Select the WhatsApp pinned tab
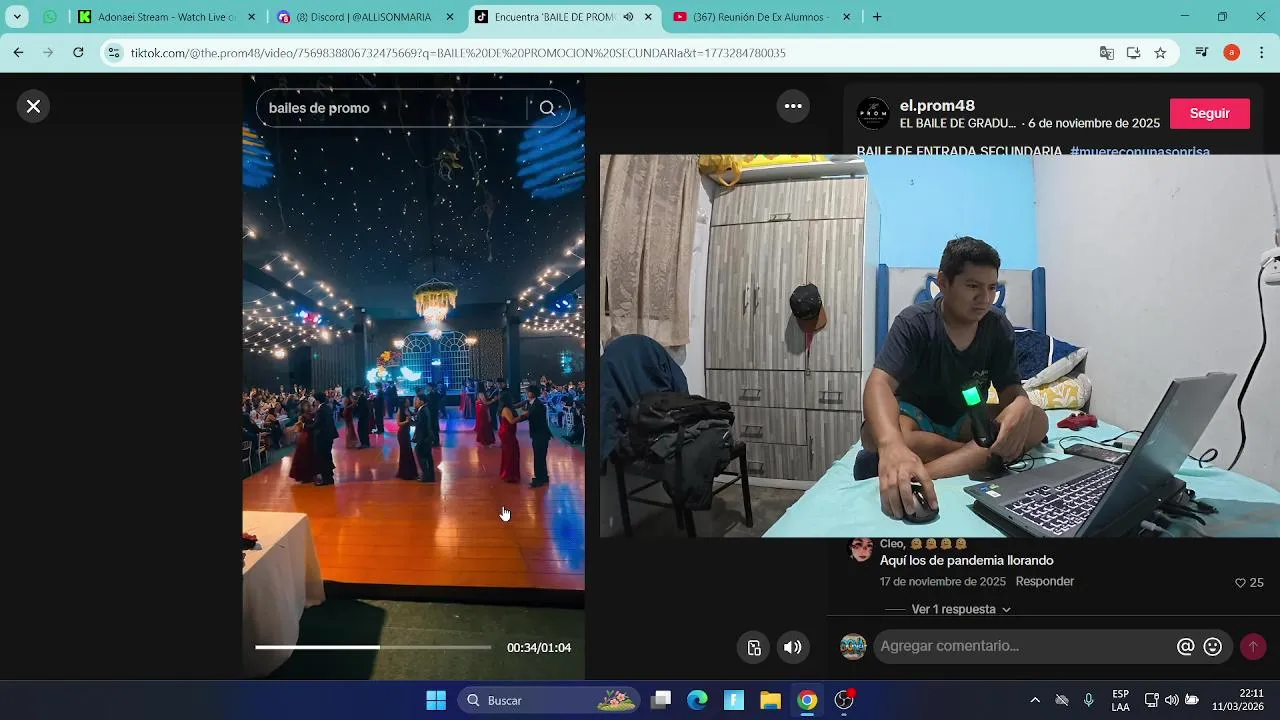The width and height of the screenshot is (1280, 720). (x=50, y=17)
